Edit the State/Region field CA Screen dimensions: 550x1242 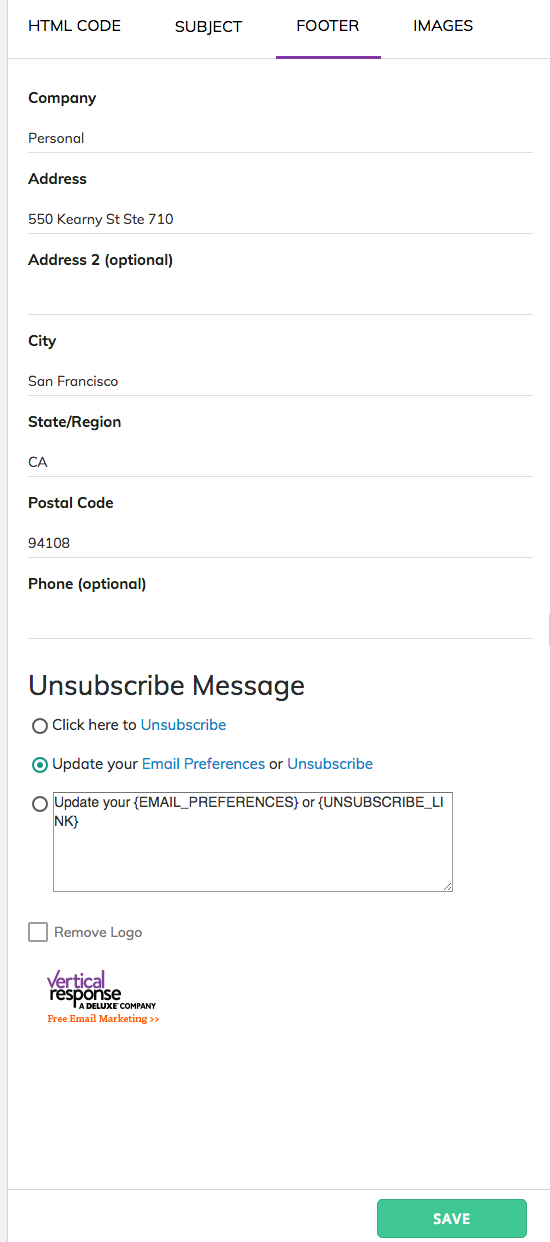pos(280,462)
